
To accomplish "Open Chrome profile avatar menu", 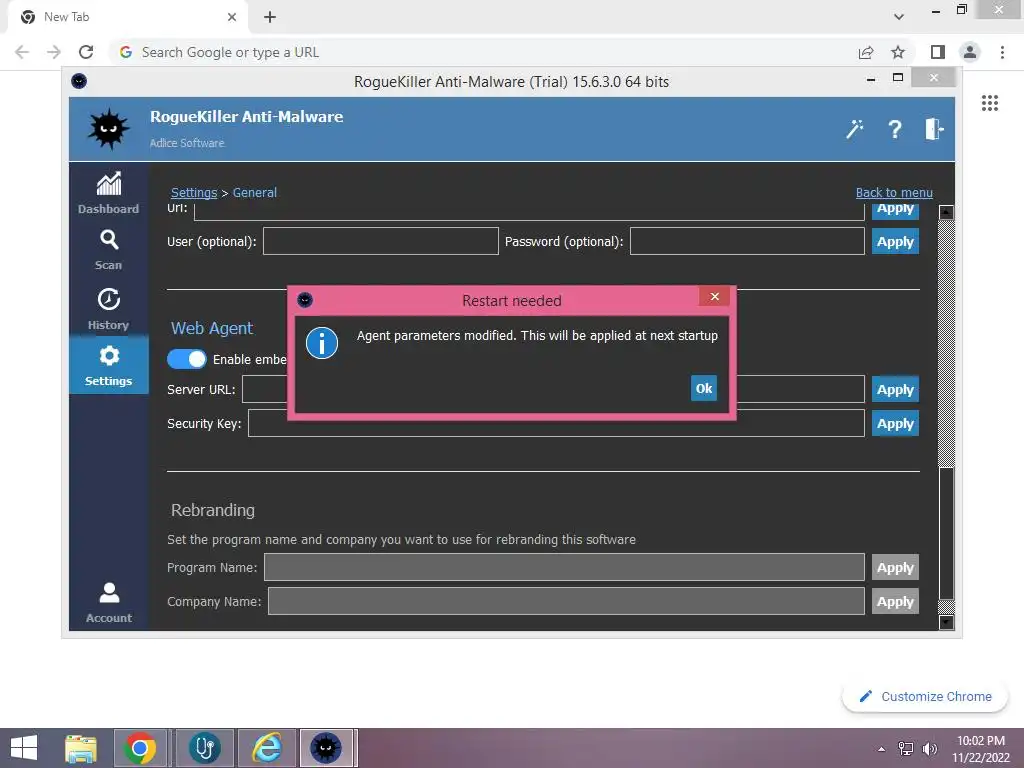I will click(970, 52).
